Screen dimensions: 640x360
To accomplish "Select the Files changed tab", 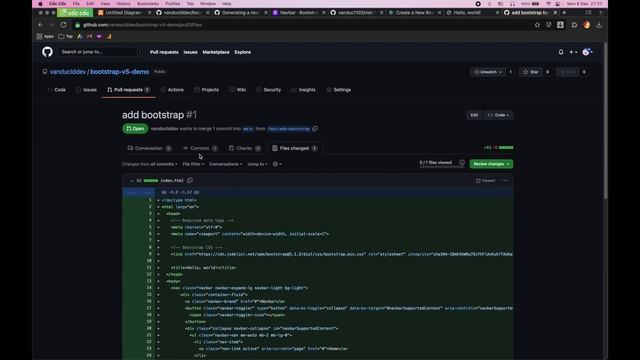I will click(x=295, y=148).
